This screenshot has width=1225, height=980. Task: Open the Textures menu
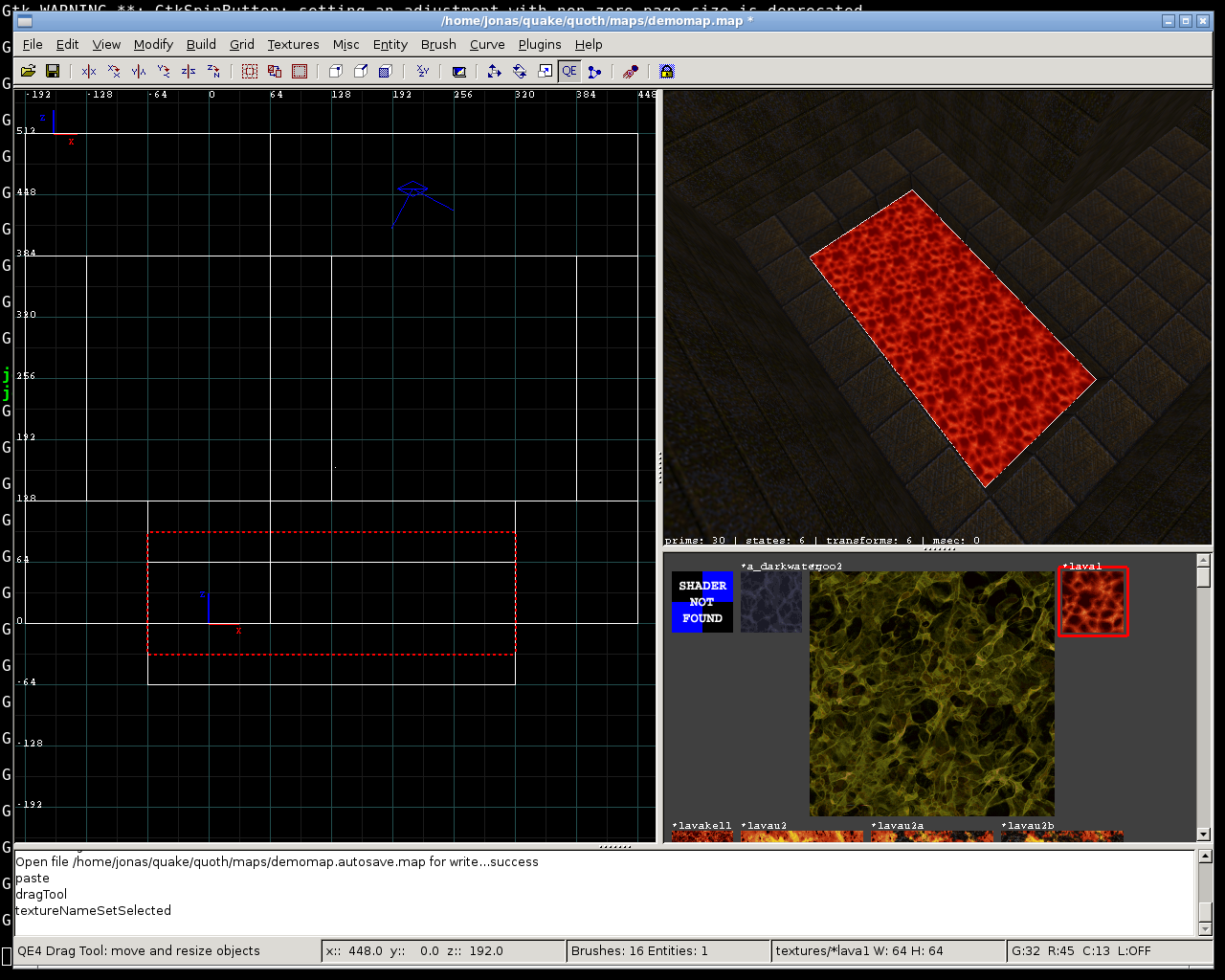(293, 44)
